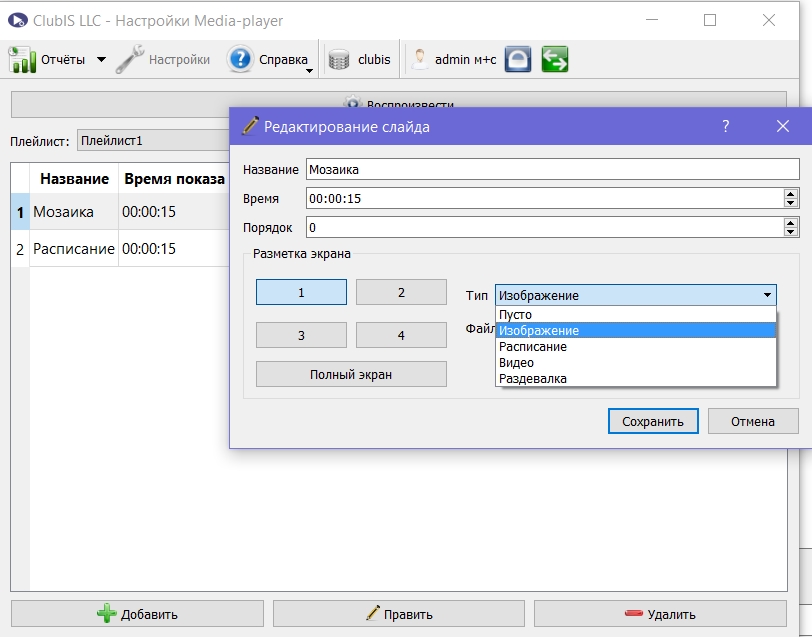Click the Название input field
This screenshot has height=637, width=812.
(553, 169)
